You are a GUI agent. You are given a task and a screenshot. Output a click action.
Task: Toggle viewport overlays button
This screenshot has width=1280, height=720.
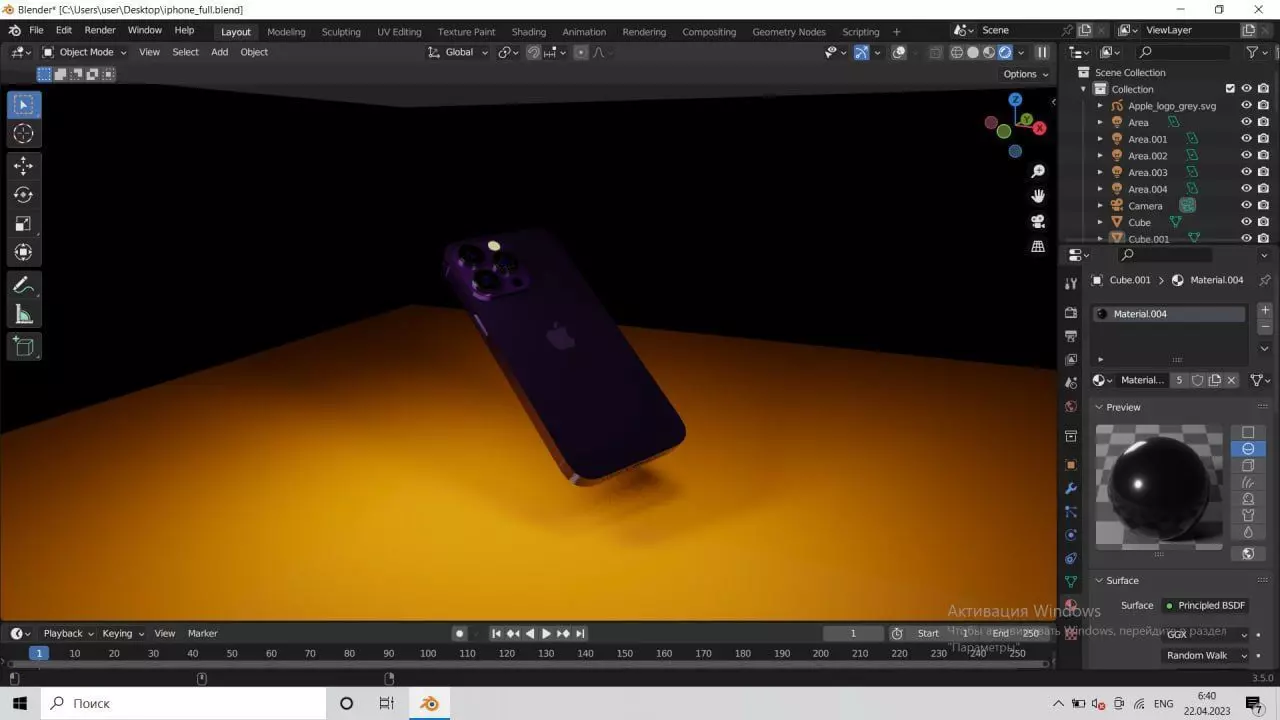click(x=899, y=52)
